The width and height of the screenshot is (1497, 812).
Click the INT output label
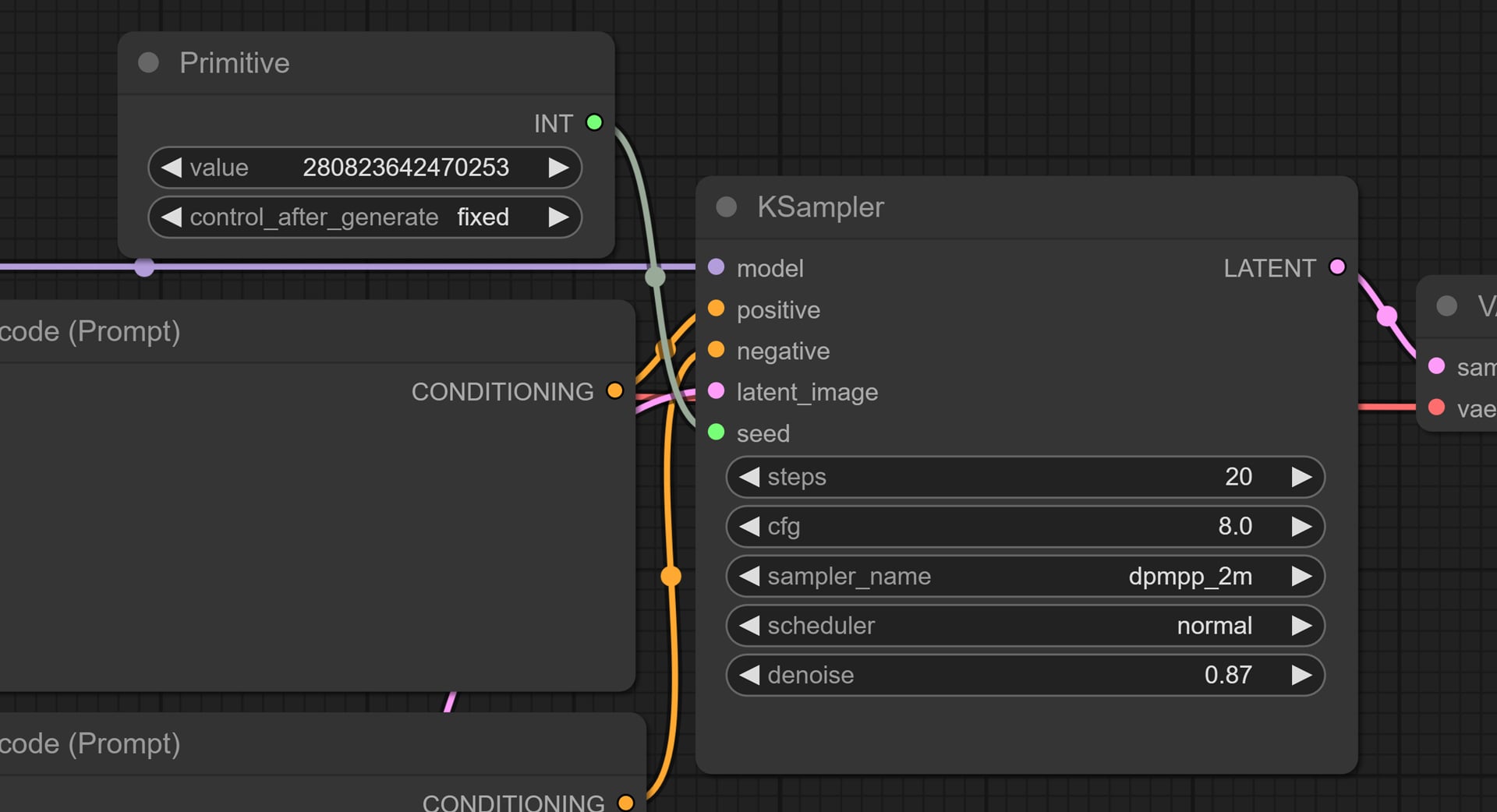tap(553, 123)
